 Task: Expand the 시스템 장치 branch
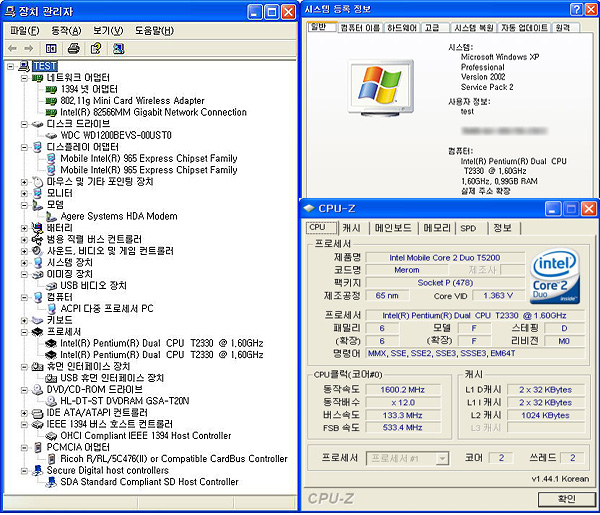[24, 263]
